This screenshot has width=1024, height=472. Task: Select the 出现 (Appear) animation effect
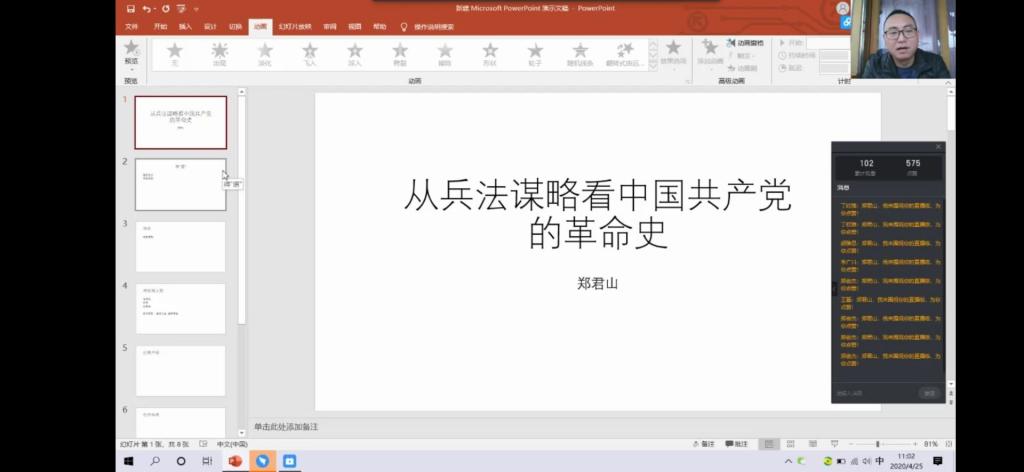[219, 52]
